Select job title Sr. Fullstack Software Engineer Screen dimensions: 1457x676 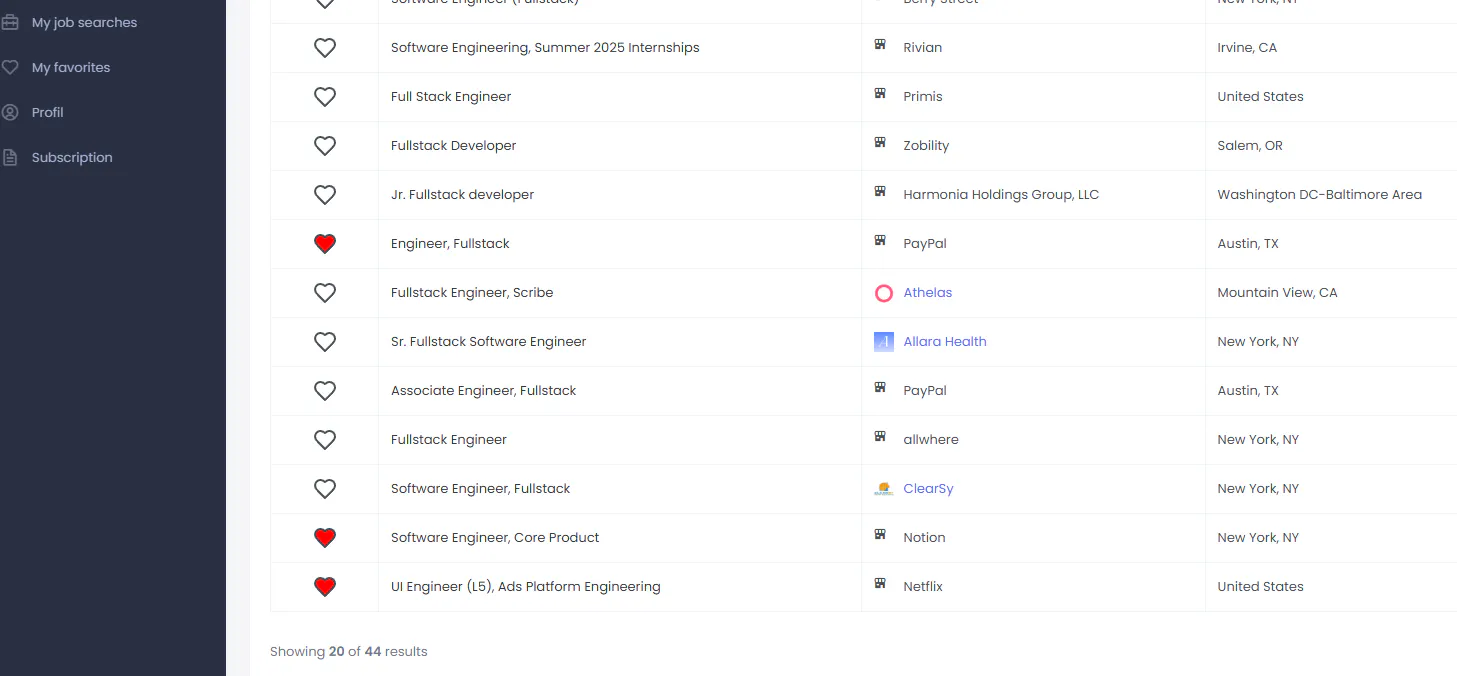pyautogui.click(x=489, y=341)
